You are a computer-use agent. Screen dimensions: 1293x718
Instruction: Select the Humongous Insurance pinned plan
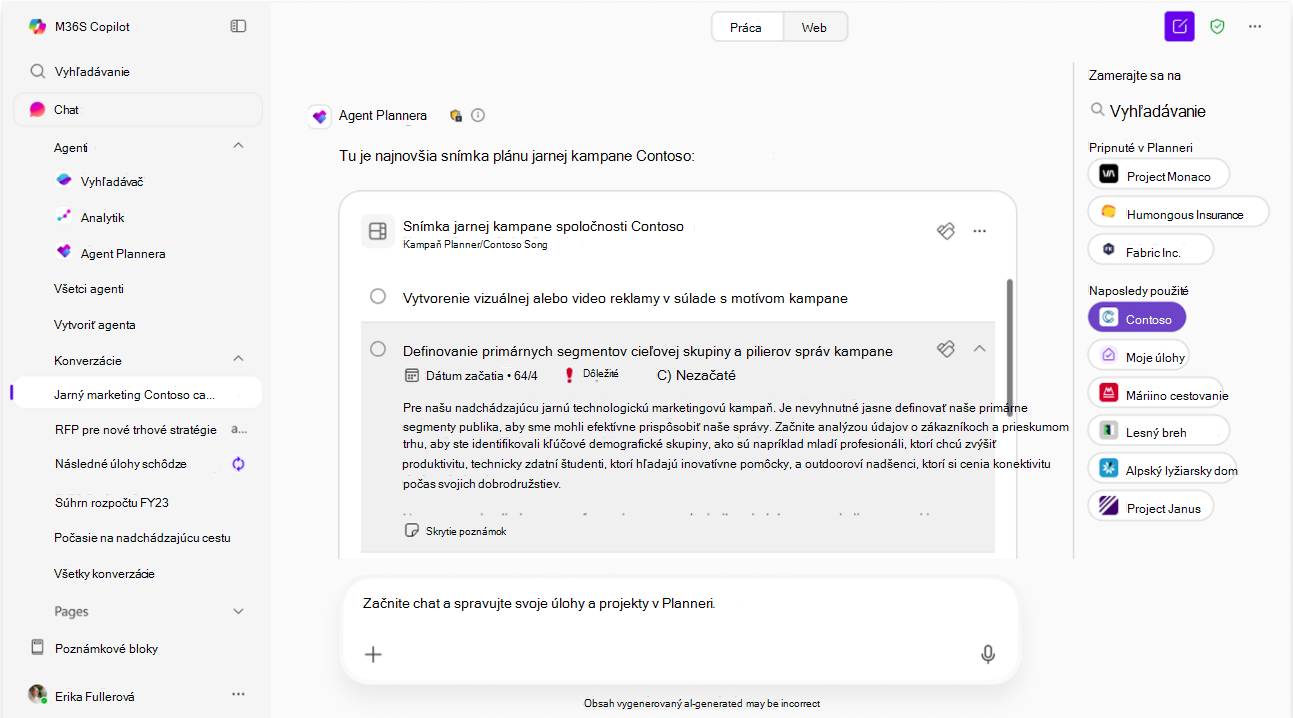[x=1178, y=212]
